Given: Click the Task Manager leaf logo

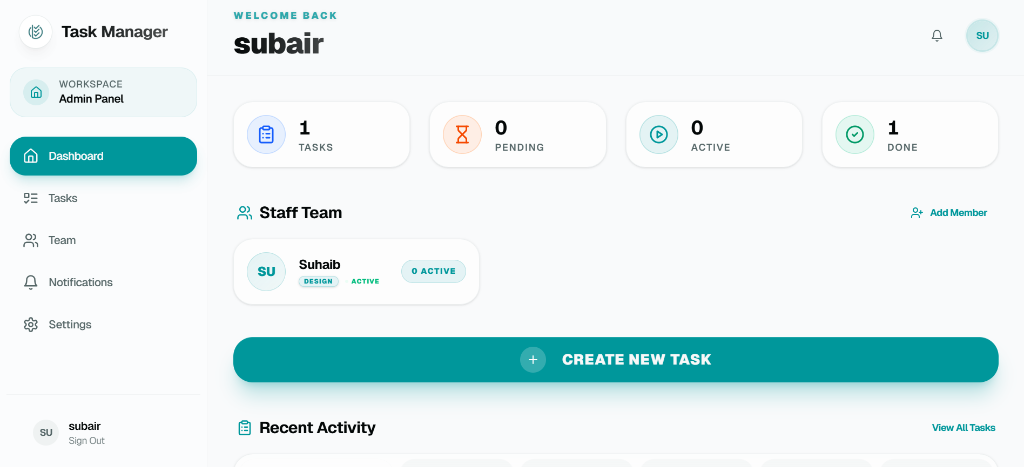Looking at the screenshot, I should point(36,32).
